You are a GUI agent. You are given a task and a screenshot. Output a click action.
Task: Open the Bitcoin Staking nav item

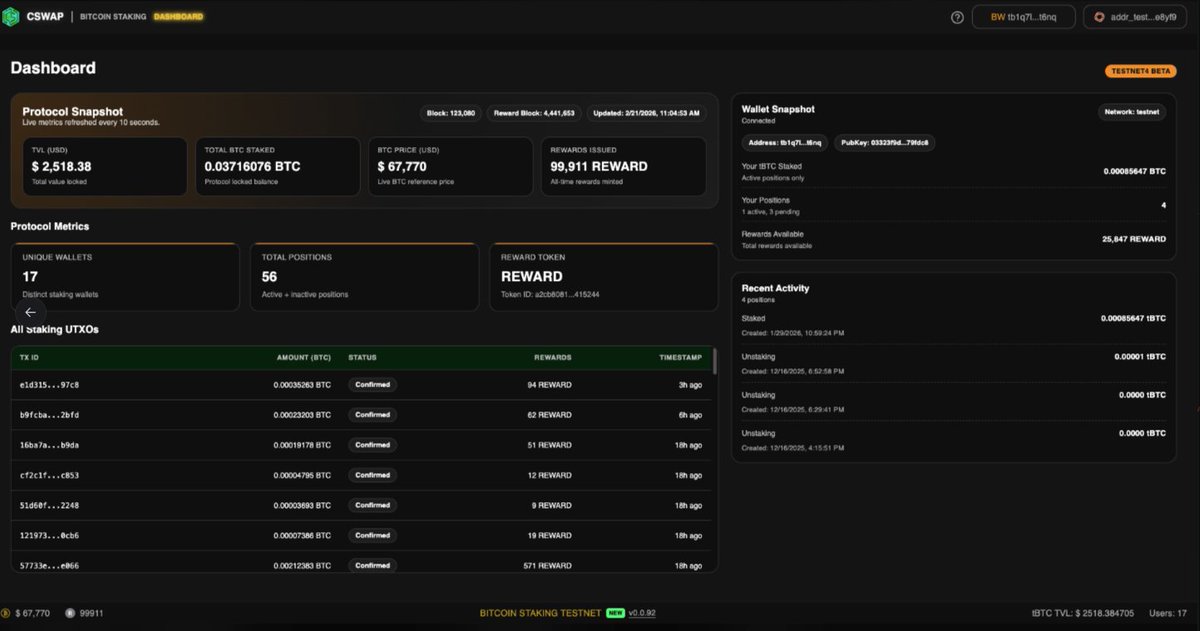[x=114, y=17]
